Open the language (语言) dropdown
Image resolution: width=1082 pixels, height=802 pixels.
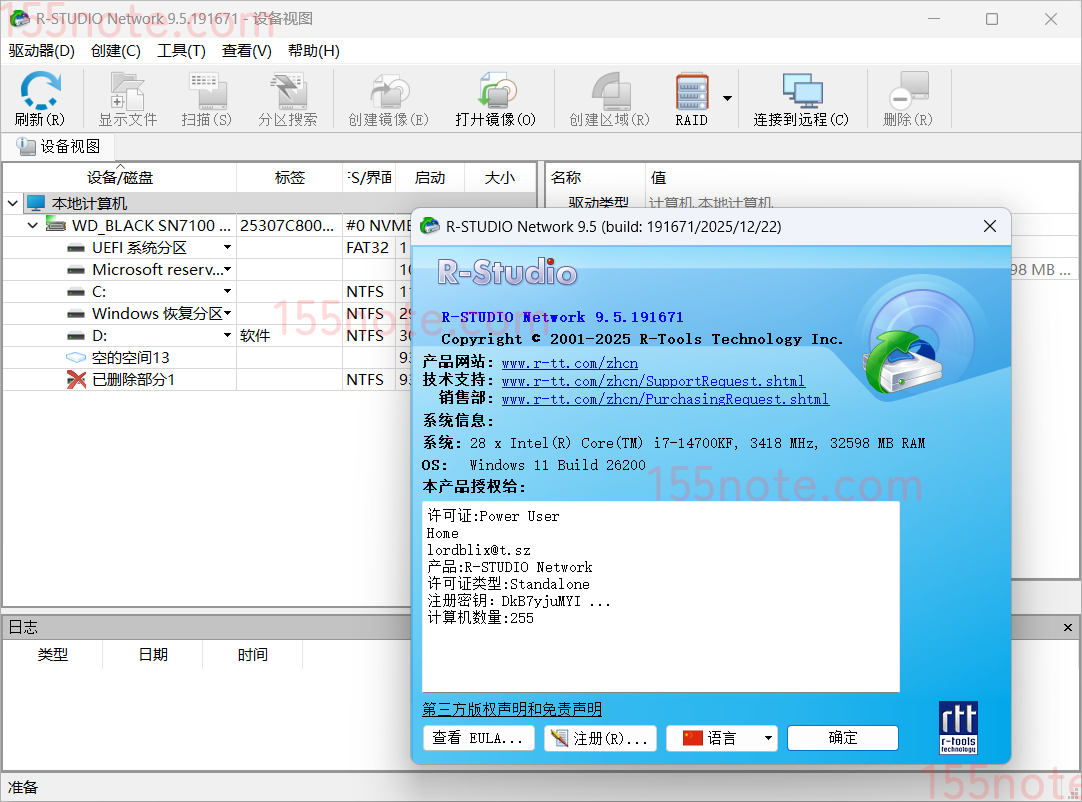click(x=768, y=739)
